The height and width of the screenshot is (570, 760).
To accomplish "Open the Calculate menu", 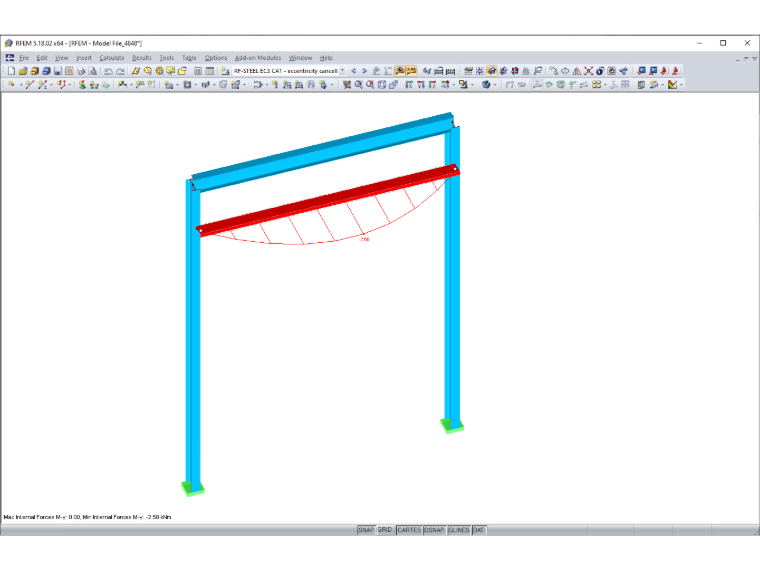I will (112, 58).
